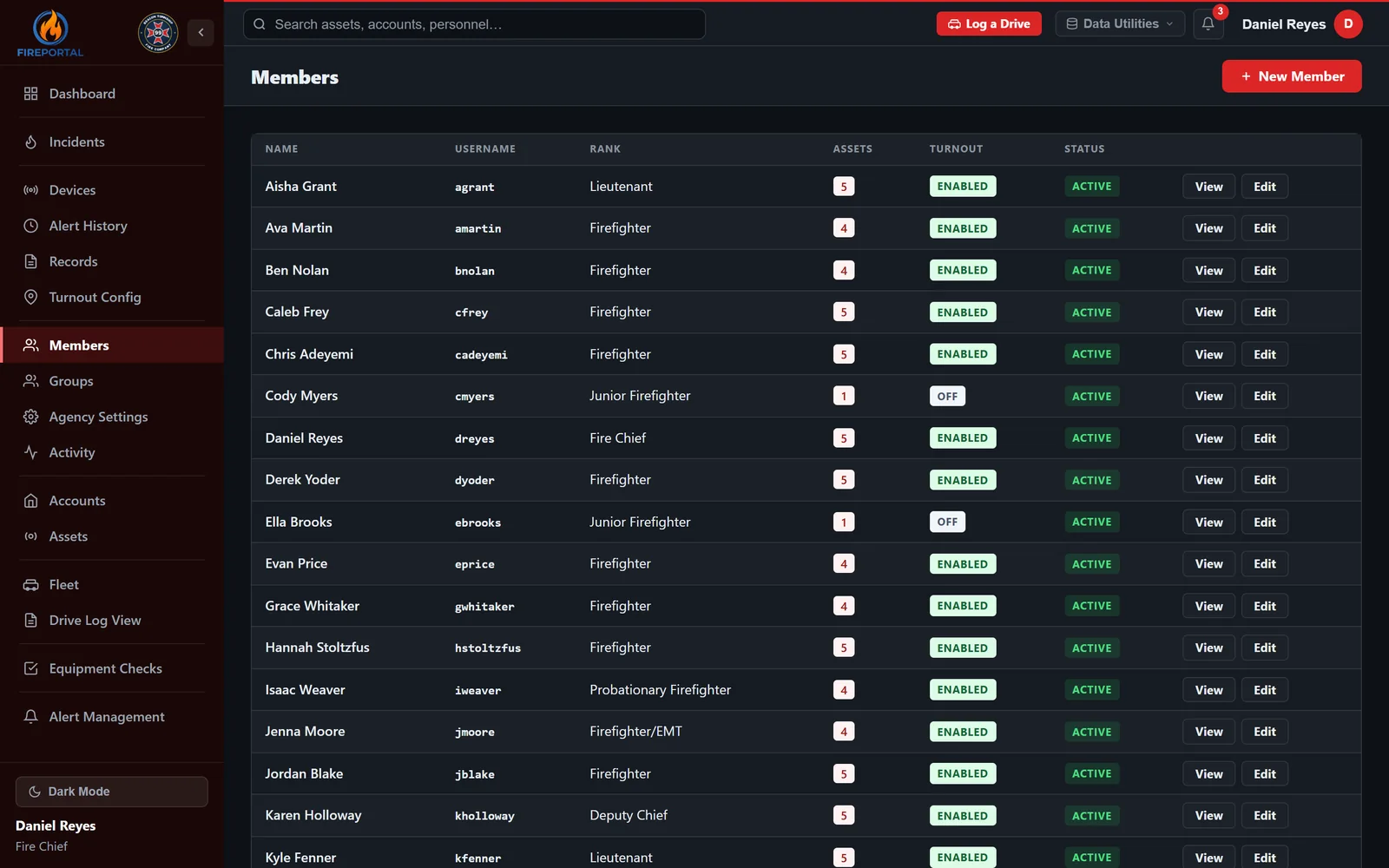Click the OFF turnout badge for Ella Brooks
This screenshot has width=1389, height=868.
coord(947,522)
